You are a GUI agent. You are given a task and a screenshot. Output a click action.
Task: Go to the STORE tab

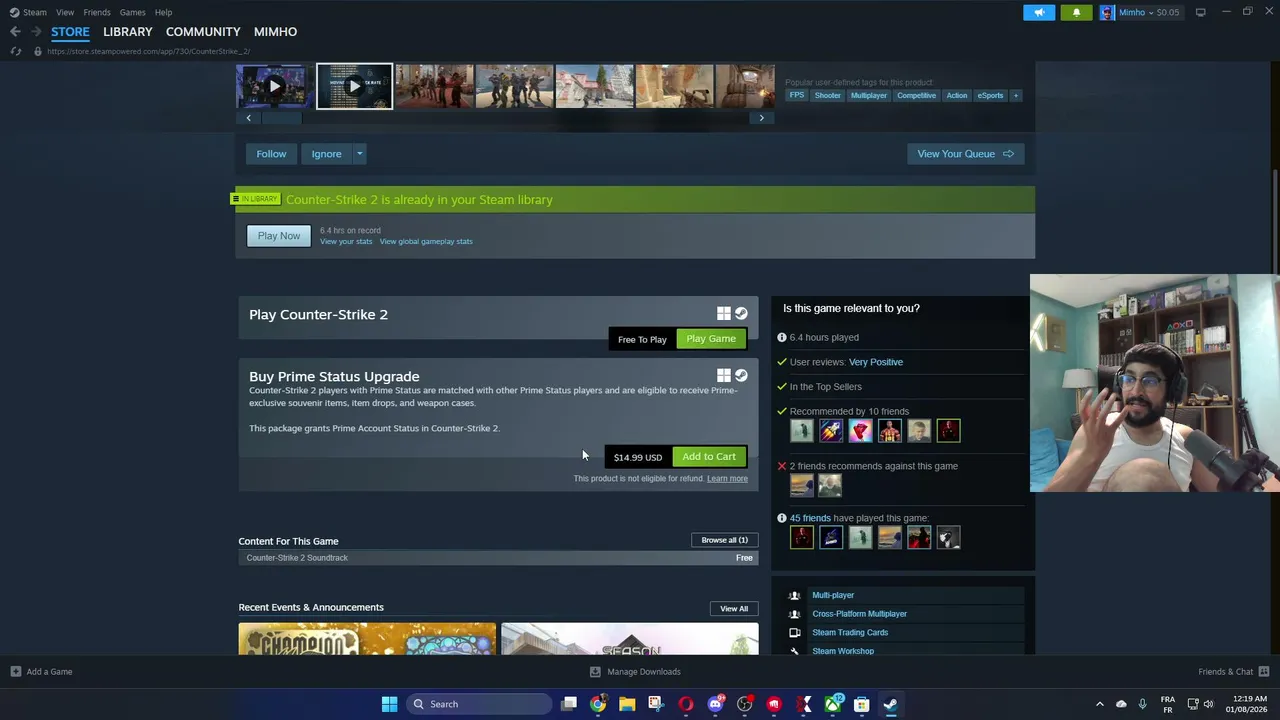pos(70,32)
